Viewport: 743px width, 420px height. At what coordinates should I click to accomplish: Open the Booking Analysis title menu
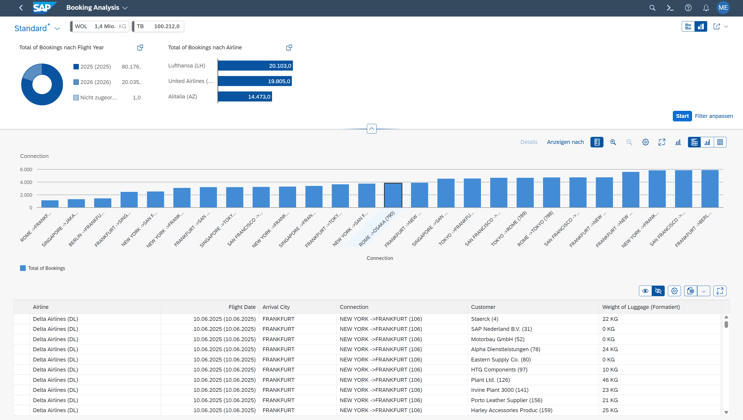click(97, 8)
